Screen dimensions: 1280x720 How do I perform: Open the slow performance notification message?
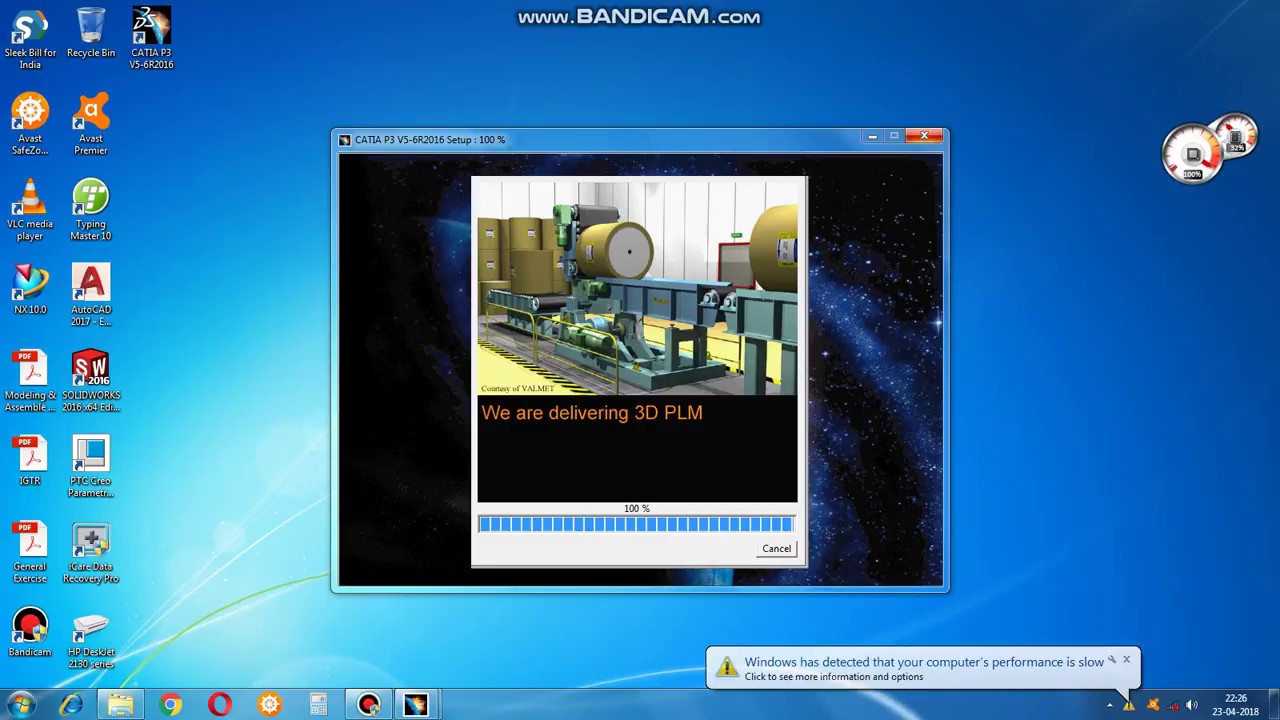924,662
